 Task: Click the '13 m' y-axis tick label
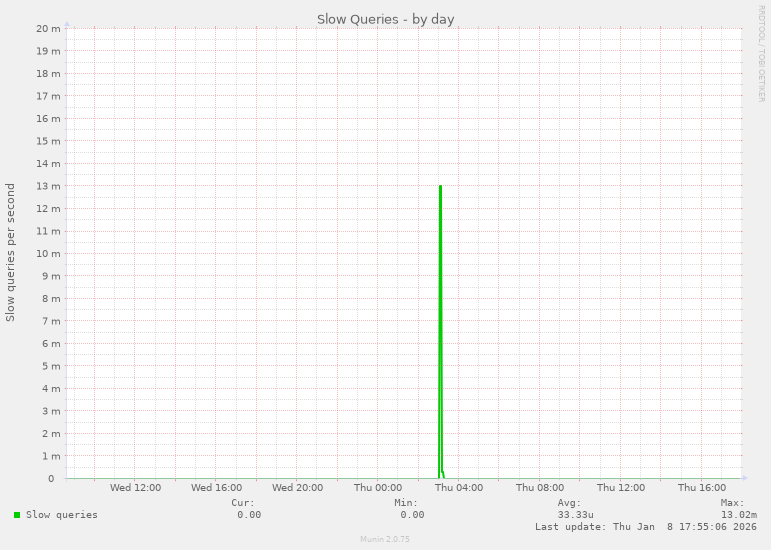[48, 186]
